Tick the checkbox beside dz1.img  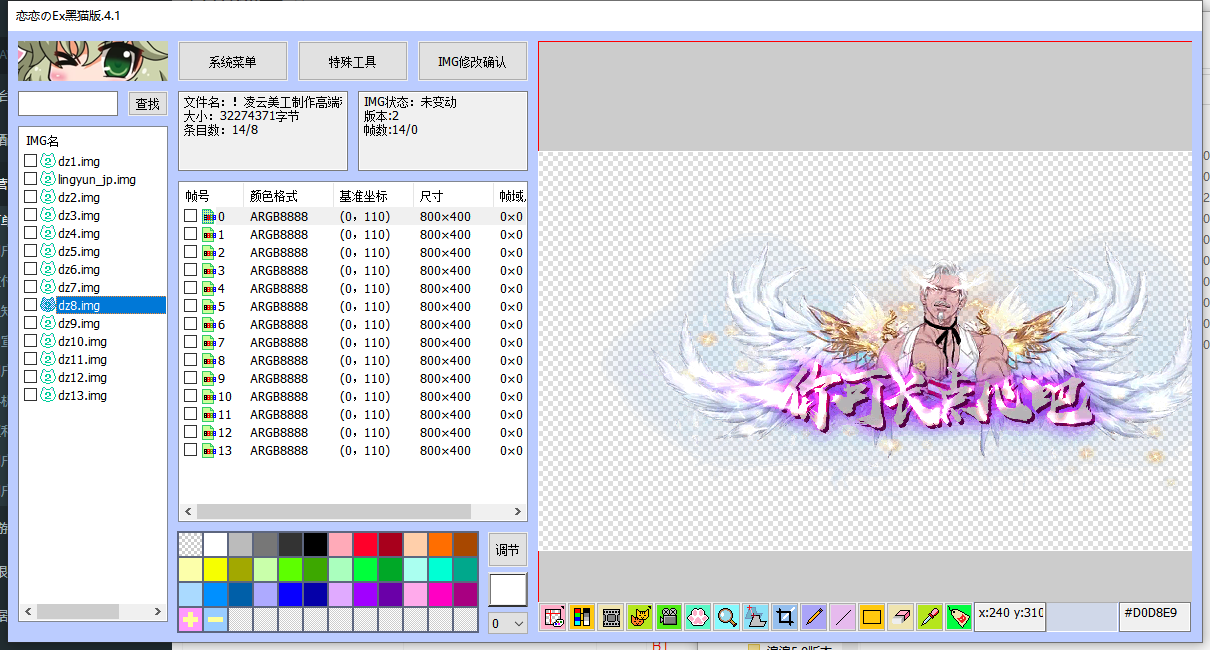(29, 161)
